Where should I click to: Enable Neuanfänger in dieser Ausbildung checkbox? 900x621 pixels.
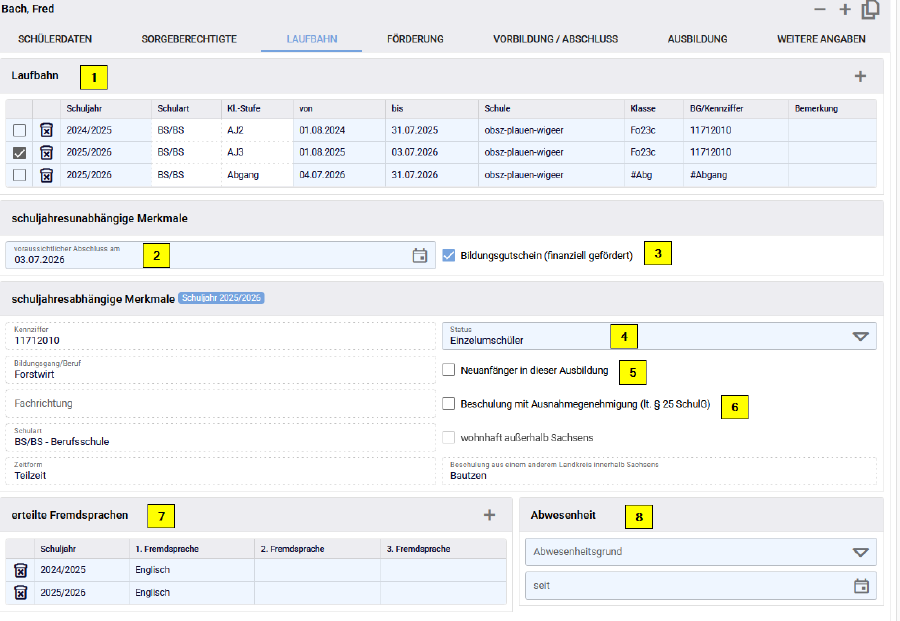[449, 370]
